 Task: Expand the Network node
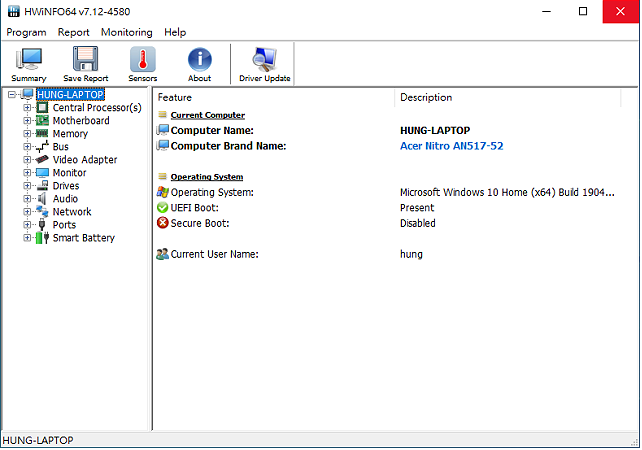[x=27, y=212]
